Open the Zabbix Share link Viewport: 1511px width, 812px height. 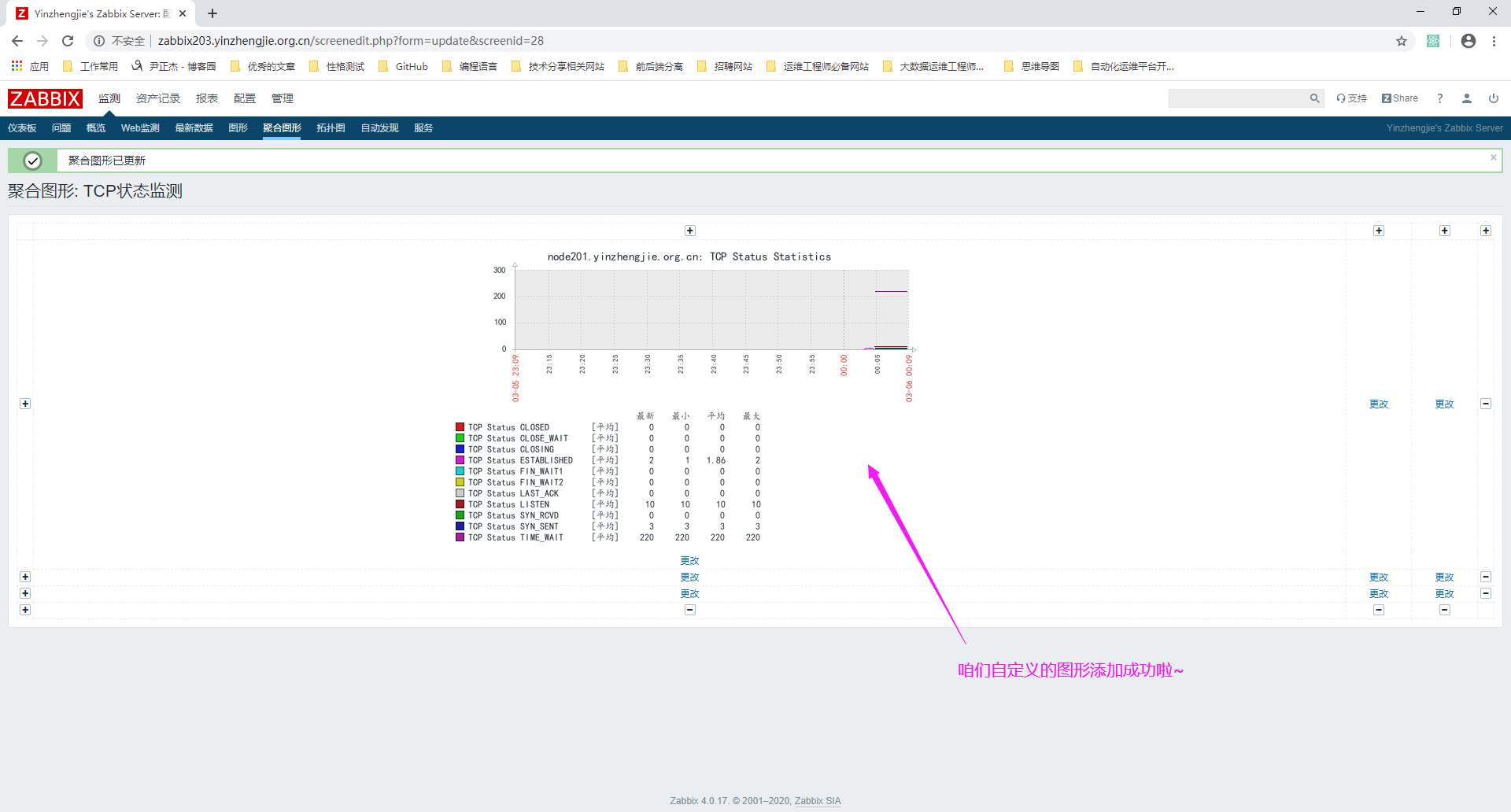1400,98
